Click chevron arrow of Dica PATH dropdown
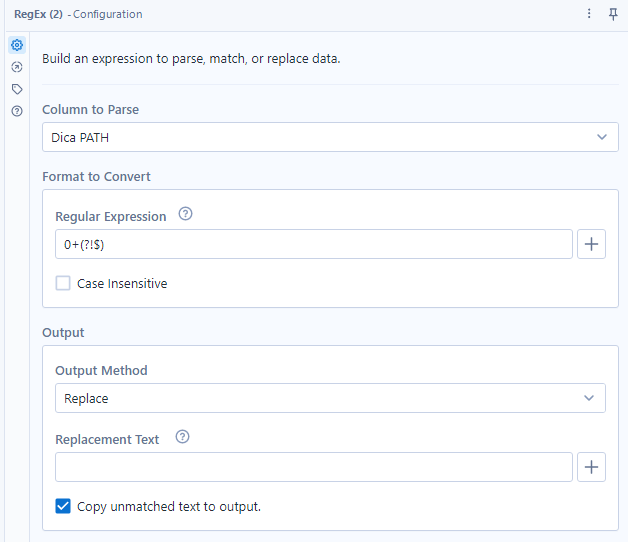 coord(602,137)
